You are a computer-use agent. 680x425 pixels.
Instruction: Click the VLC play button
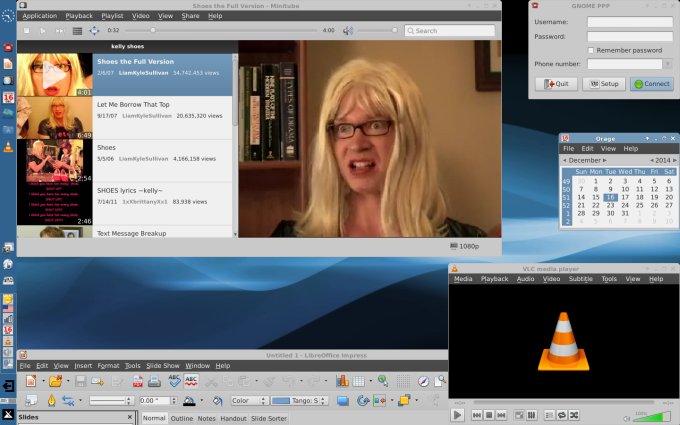coord(457,414)
